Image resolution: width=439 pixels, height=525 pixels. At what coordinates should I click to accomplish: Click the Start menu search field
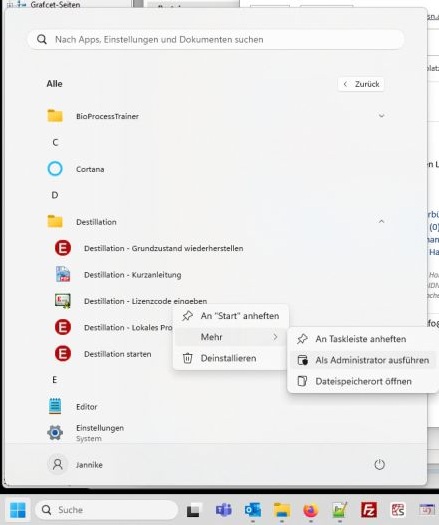point(216,40)
